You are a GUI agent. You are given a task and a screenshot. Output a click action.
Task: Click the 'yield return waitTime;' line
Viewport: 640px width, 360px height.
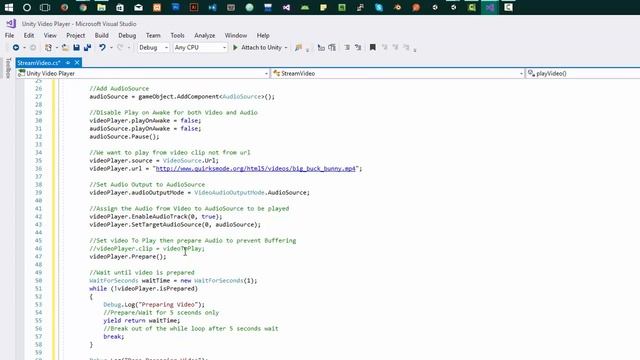point(142,320)
